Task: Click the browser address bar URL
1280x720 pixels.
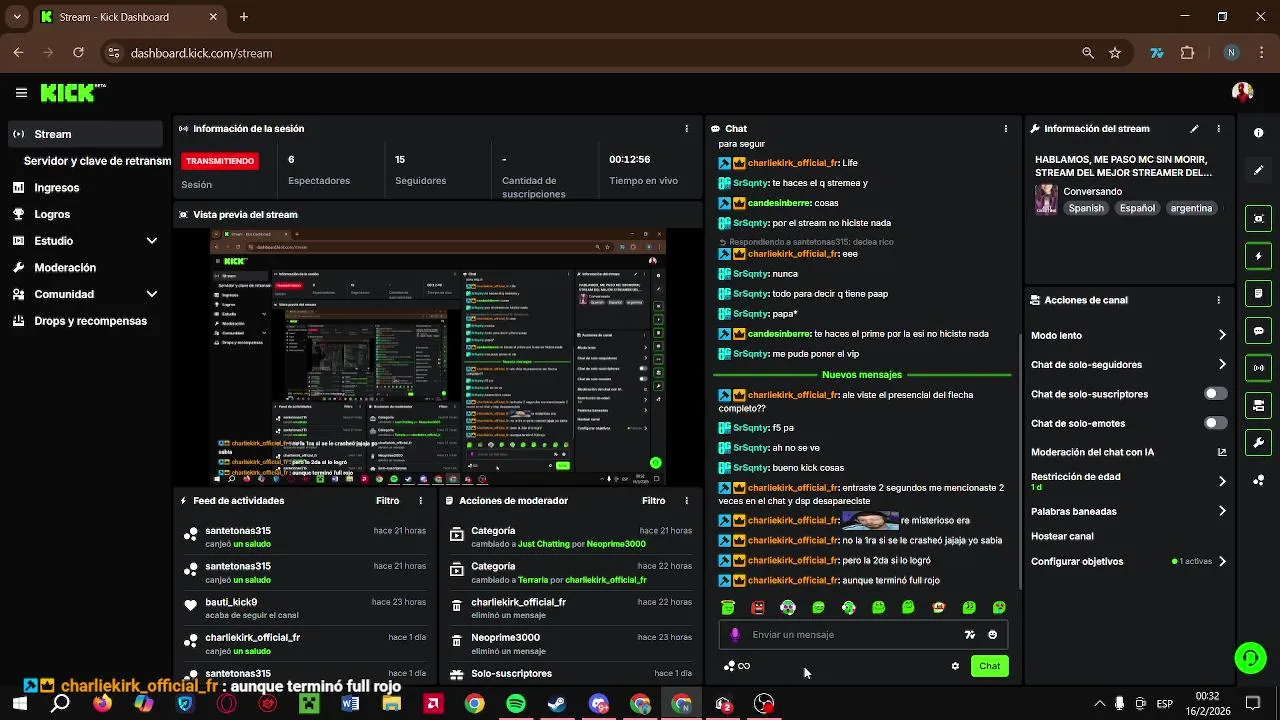Action: [x=201, y=53]
